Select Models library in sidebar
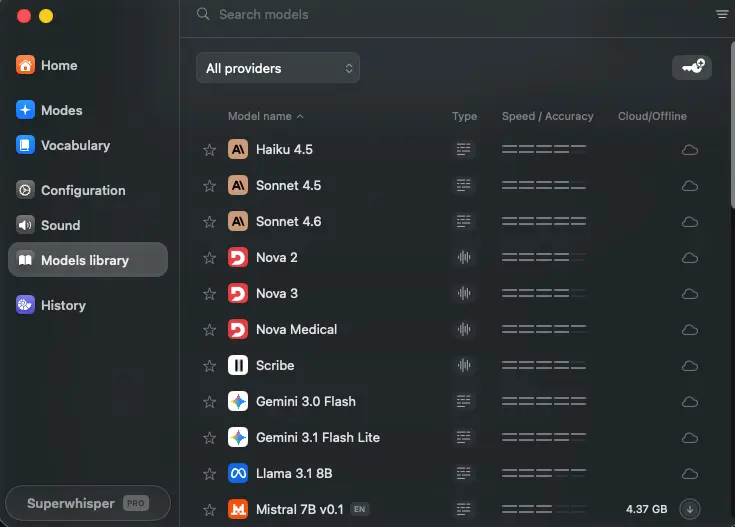This screenshot has width=735, height=527. [88, 260]
